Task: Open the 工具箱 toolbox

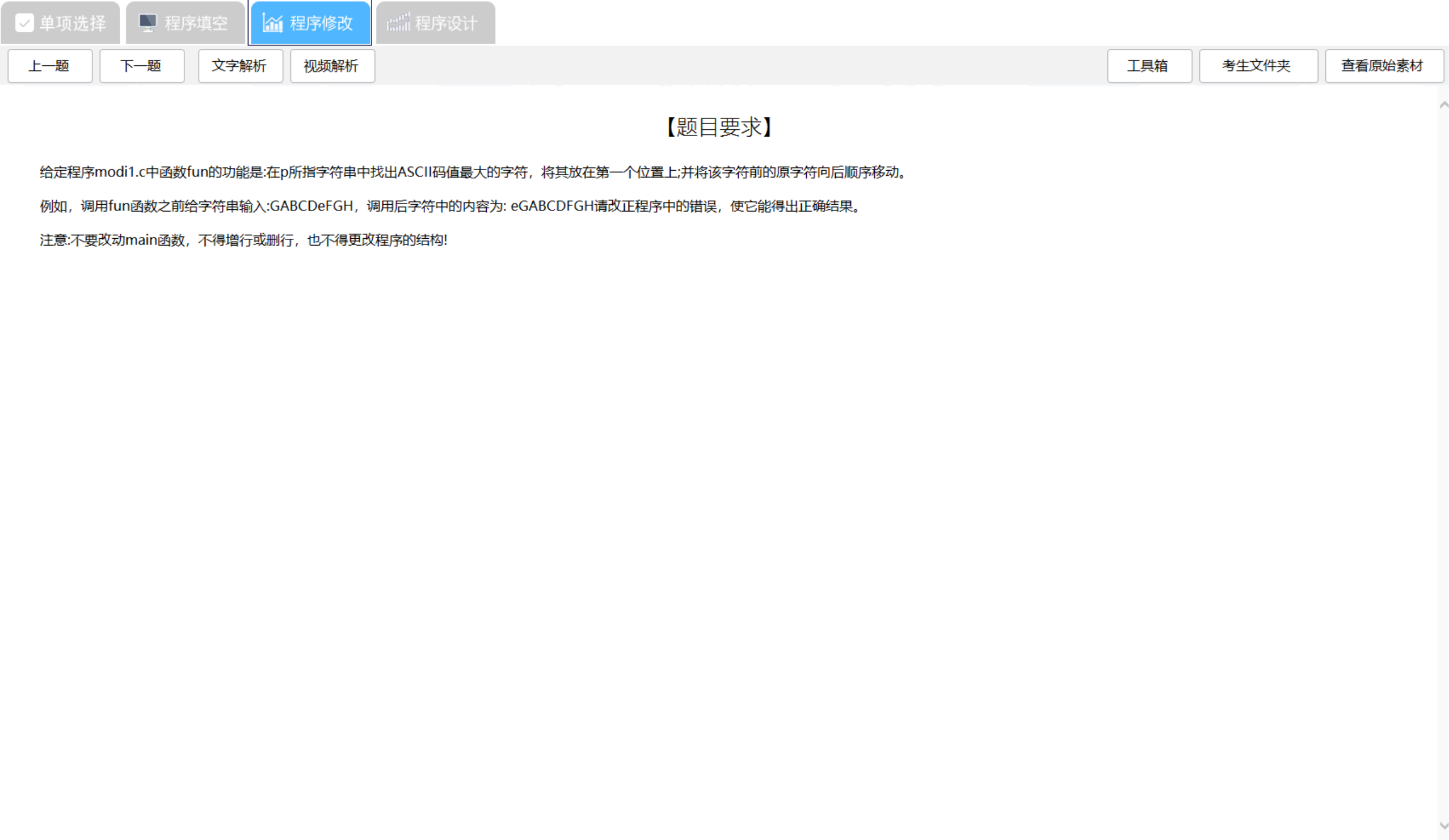Action: (1149, 66)
